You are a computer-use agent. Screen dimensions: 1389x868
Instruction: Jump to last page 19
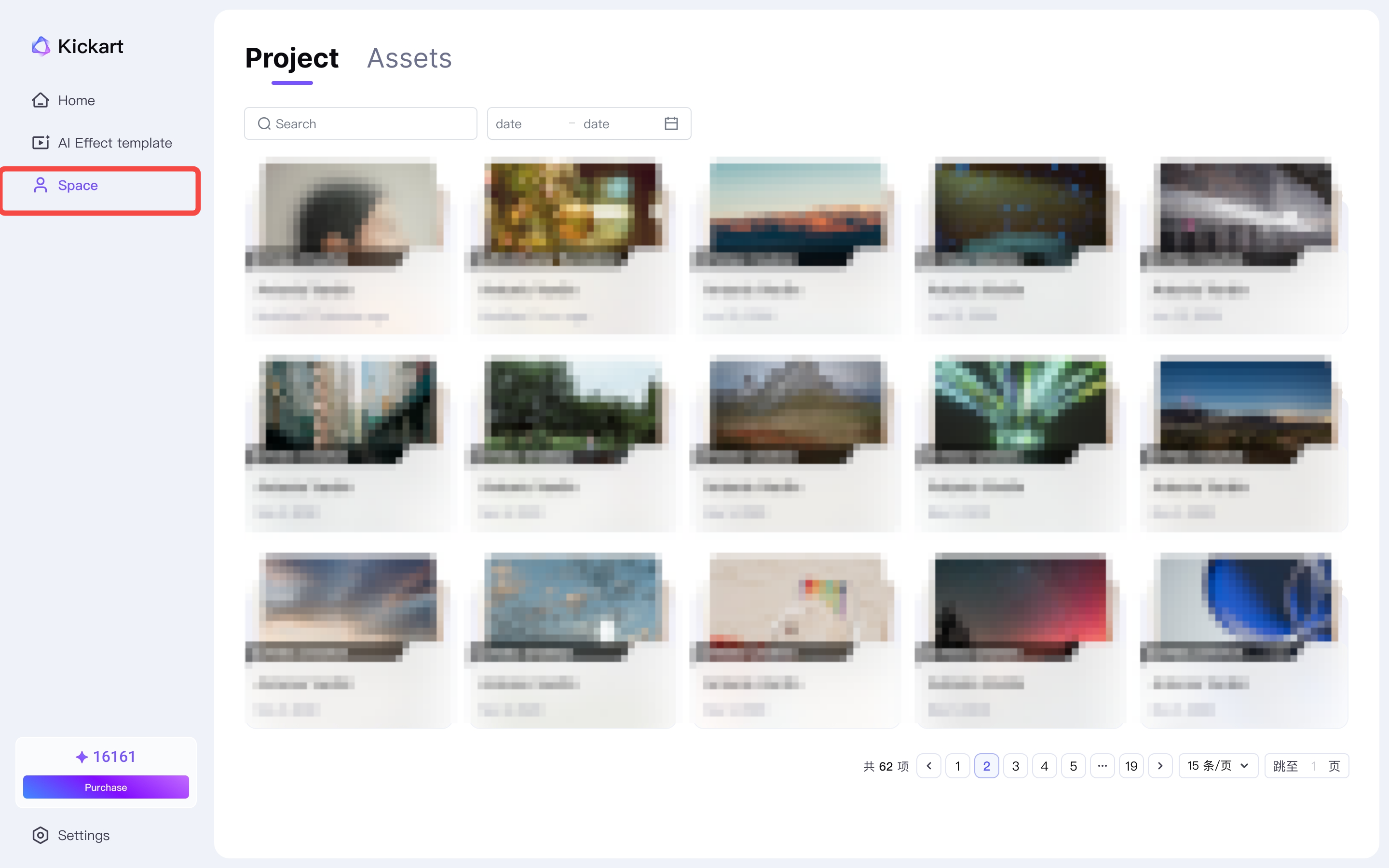[x=1131, y=766]
